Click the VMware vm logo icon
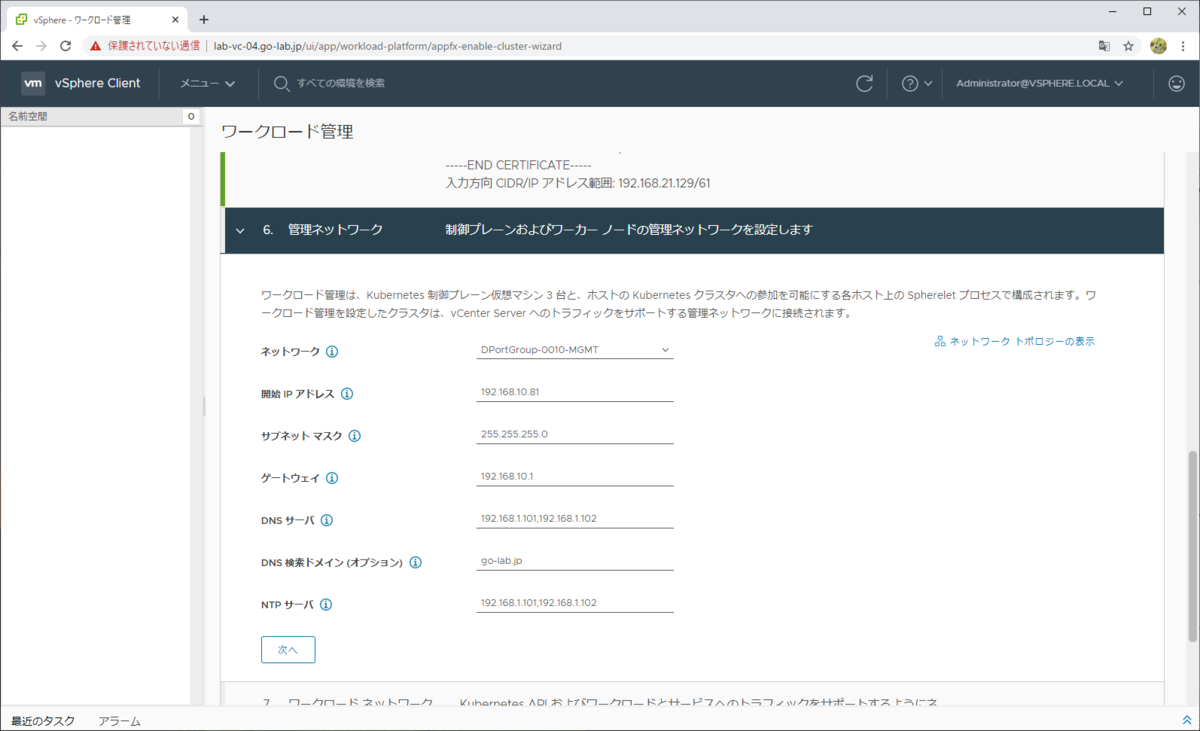Screen dimensions: 1200x731 click(33, 83)
